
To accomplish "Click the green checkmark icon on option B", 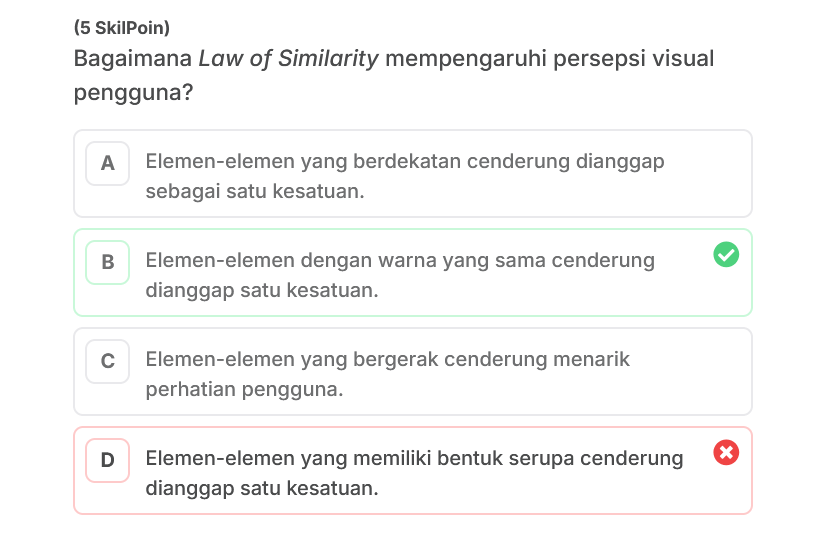I will 726,254.
